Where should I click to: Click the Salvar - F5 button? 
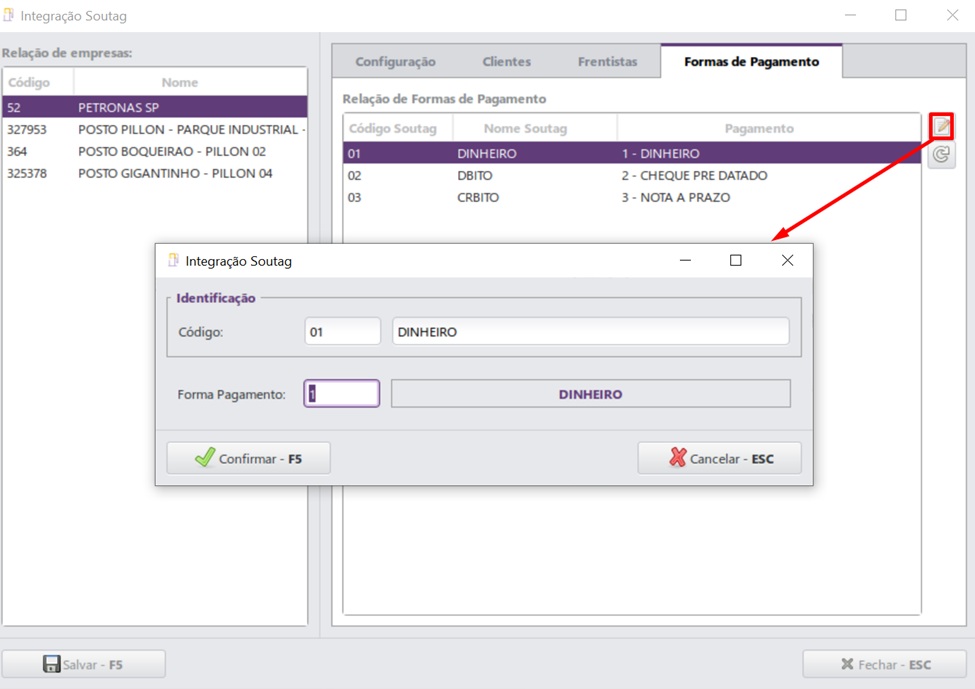coord(83,664)
